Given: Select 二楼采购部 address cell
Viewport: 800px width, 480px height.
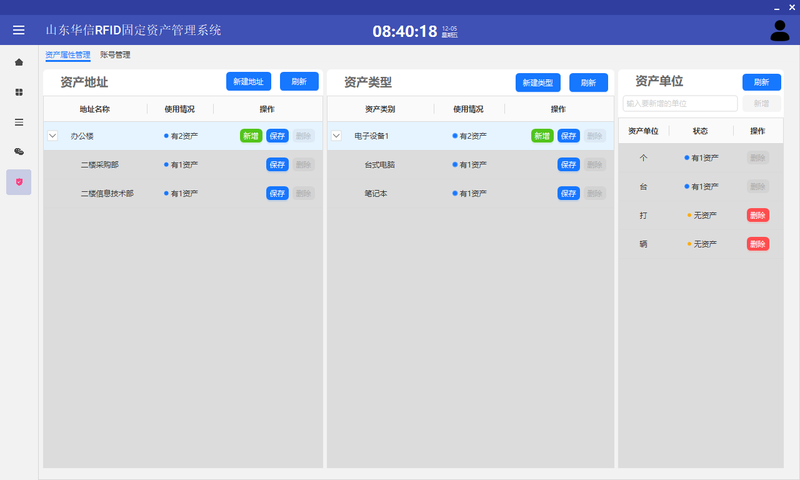Looking at the screenshot, I should tap(99, 165).
